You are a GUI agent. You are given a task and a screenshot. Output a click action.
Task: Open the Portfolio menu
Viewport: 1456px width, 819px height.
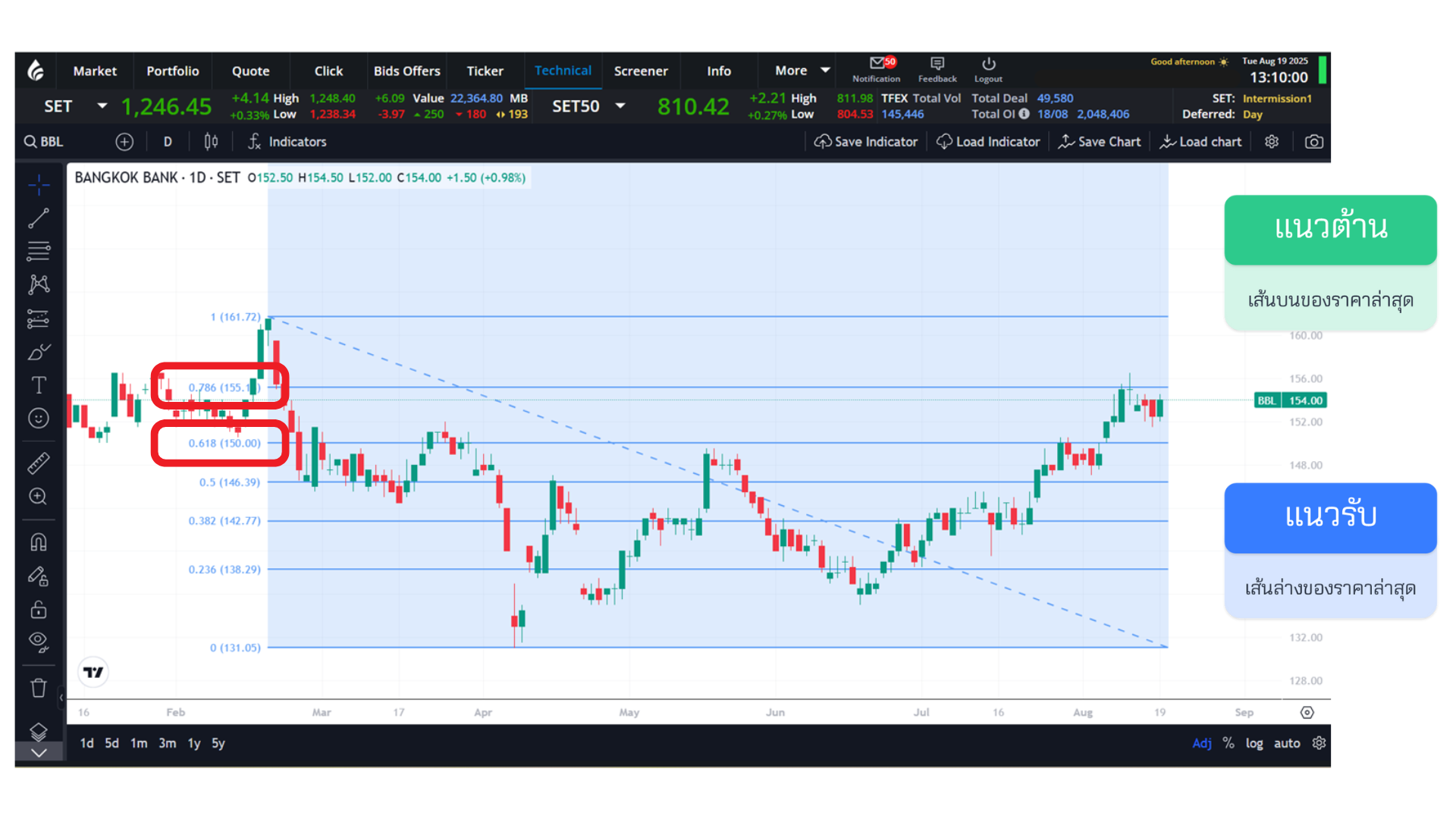(173, 71)
